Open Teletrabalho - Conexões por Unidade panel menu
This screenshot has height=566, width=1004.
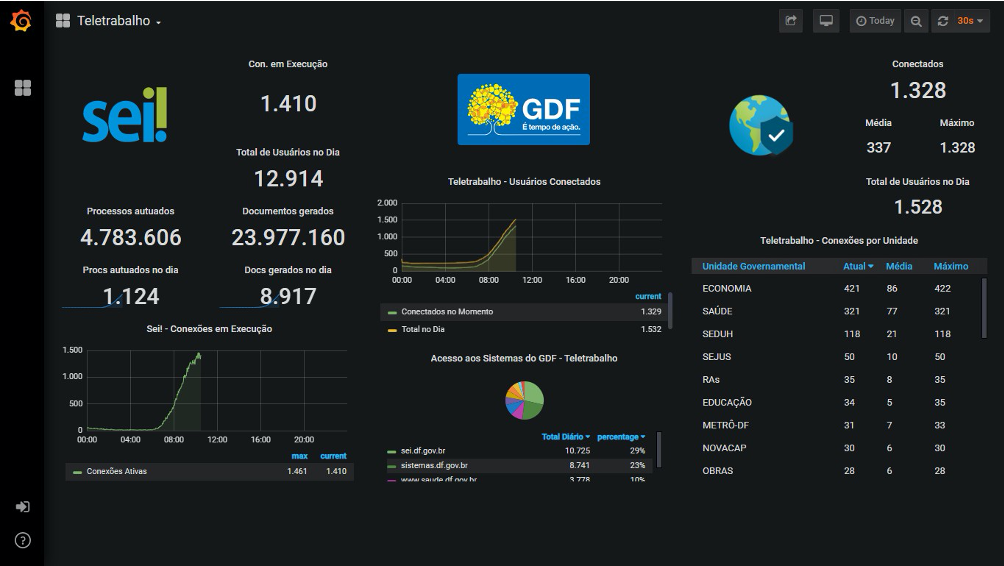coord(839,241)
